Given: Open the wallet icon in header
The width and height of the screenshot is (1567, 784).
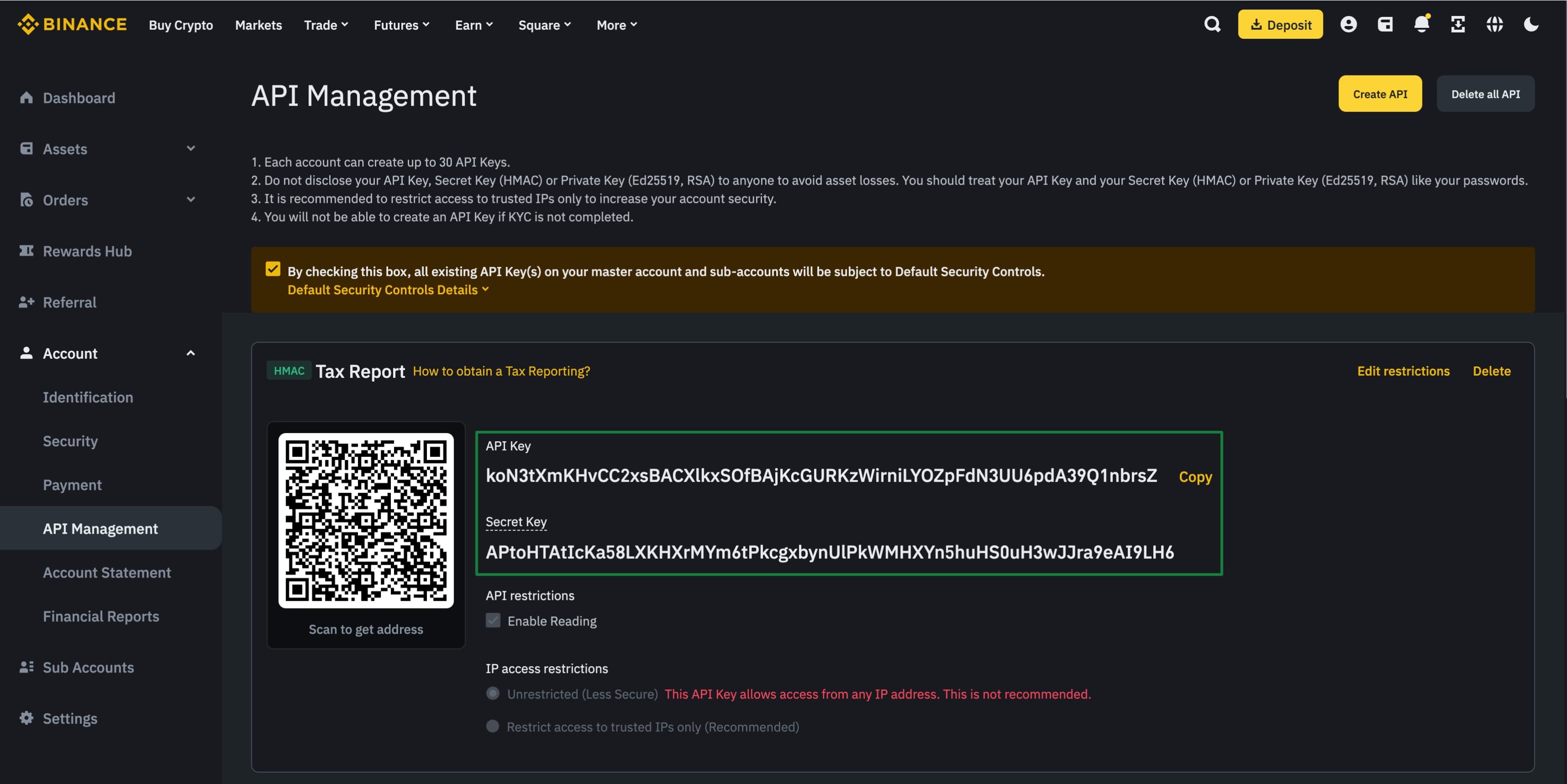Looking at the screenshot, I should coord(1385,24).
